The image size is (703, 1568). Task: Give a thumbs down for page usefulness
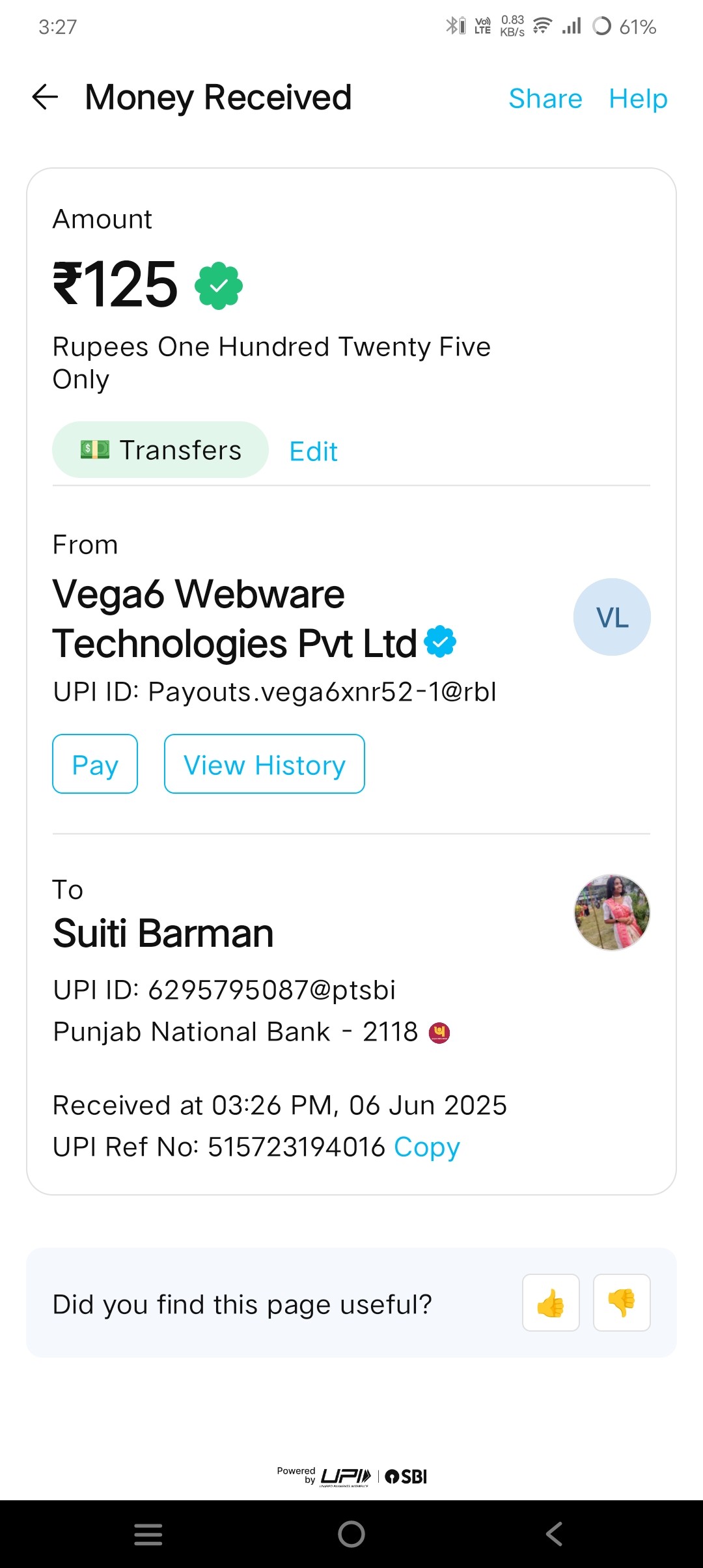[x=622, y=1302]
